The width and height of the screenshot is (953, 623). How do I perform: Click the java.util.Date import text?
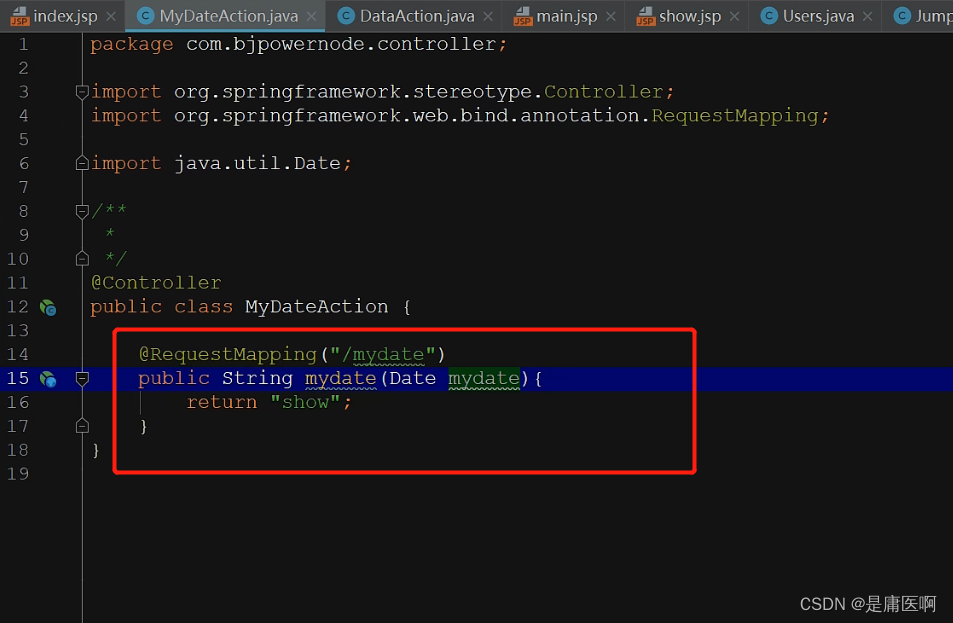pyautogui.click(x=257, y=163)
